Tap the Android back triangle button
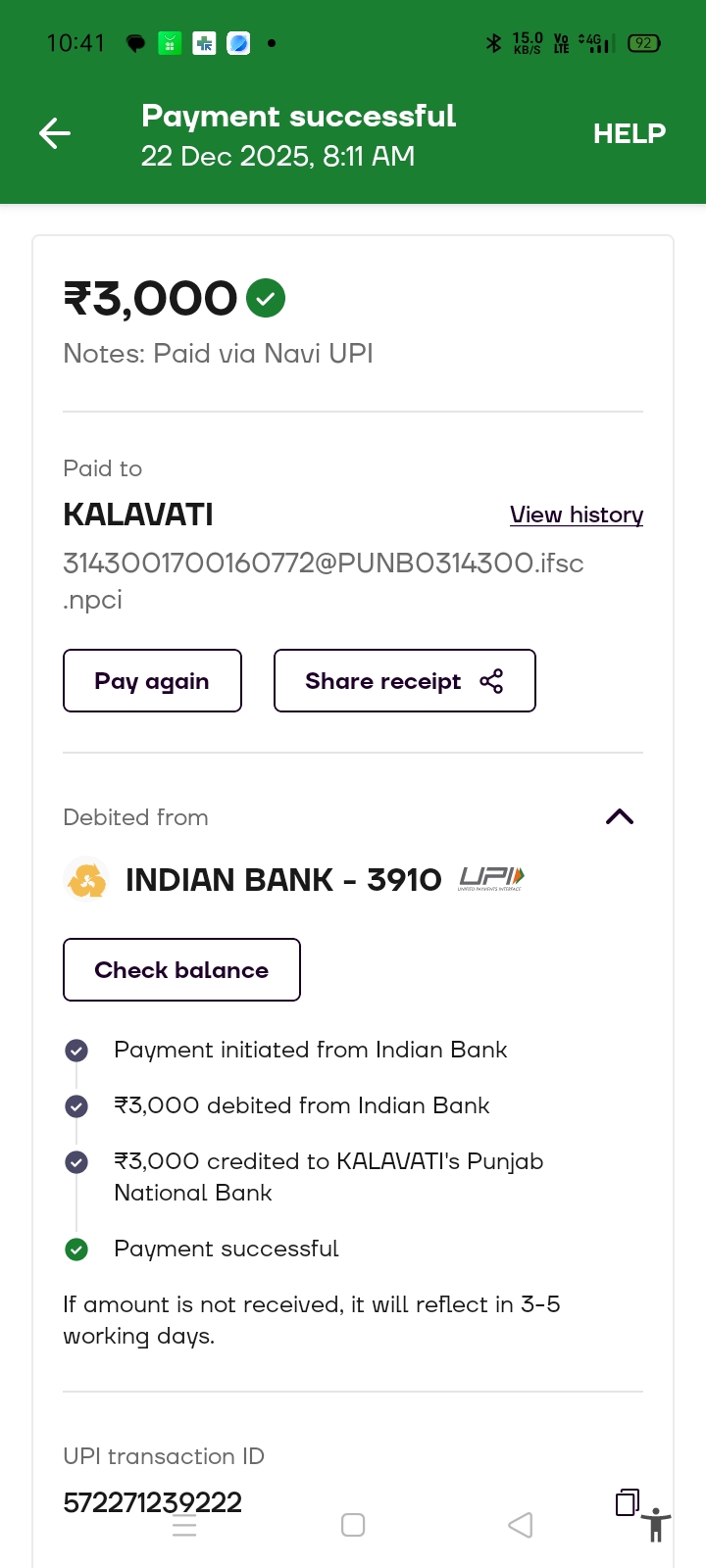 521,1525
